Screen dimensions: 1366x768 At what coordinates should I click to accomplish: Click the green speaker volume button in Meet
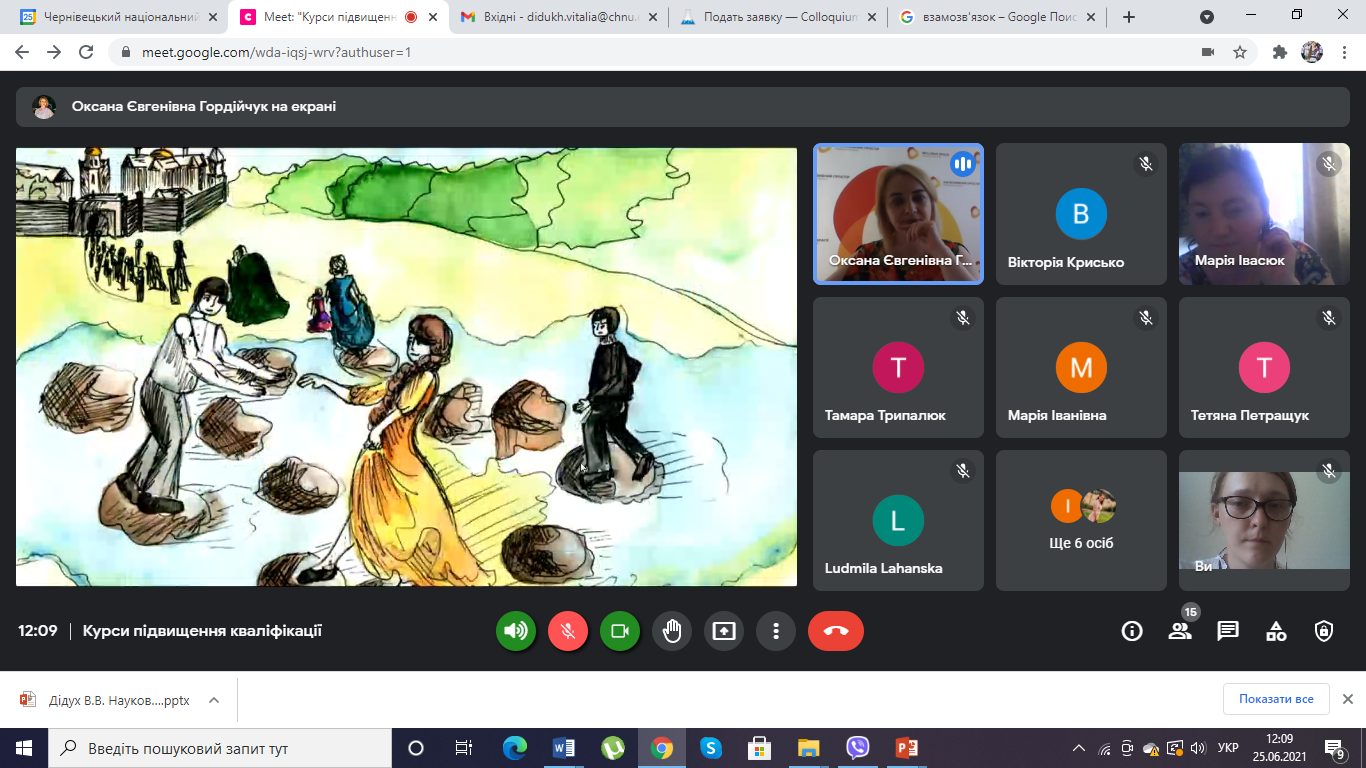click(x=516, y=631)
